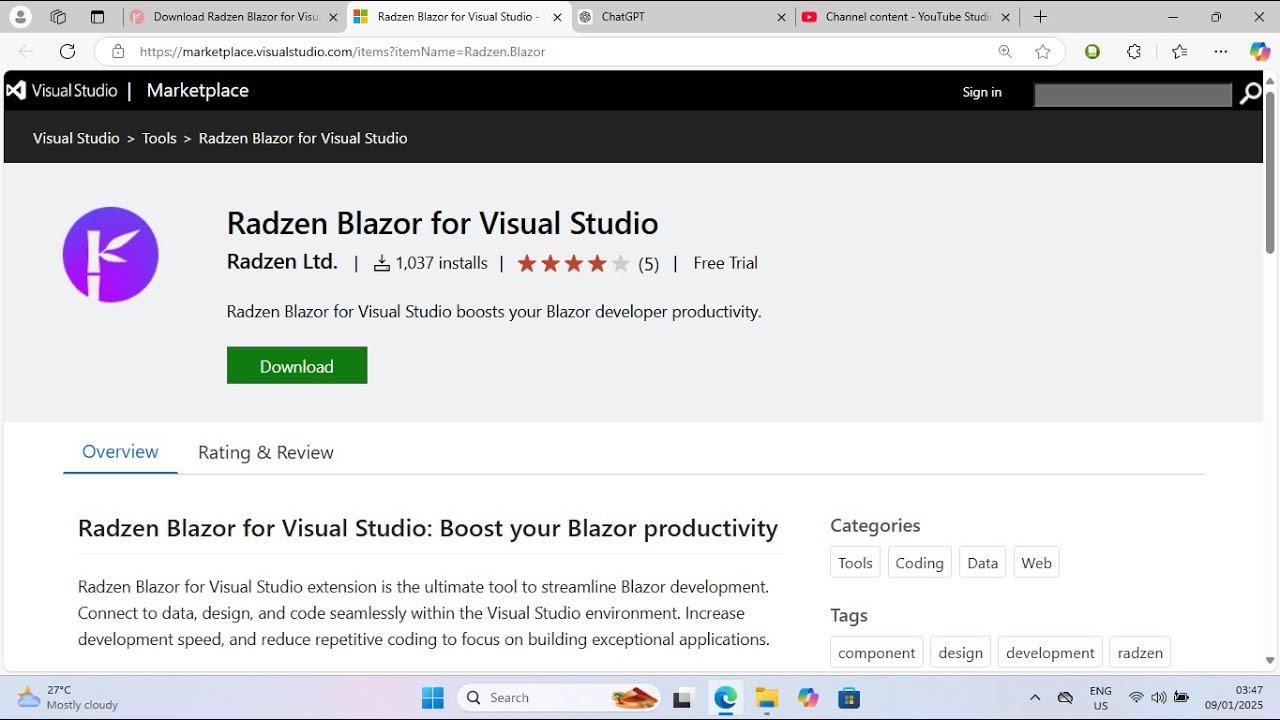
Task: Close the YouTube Studio browser tab
Action: pyautogui.click(x=1005, y=17)
